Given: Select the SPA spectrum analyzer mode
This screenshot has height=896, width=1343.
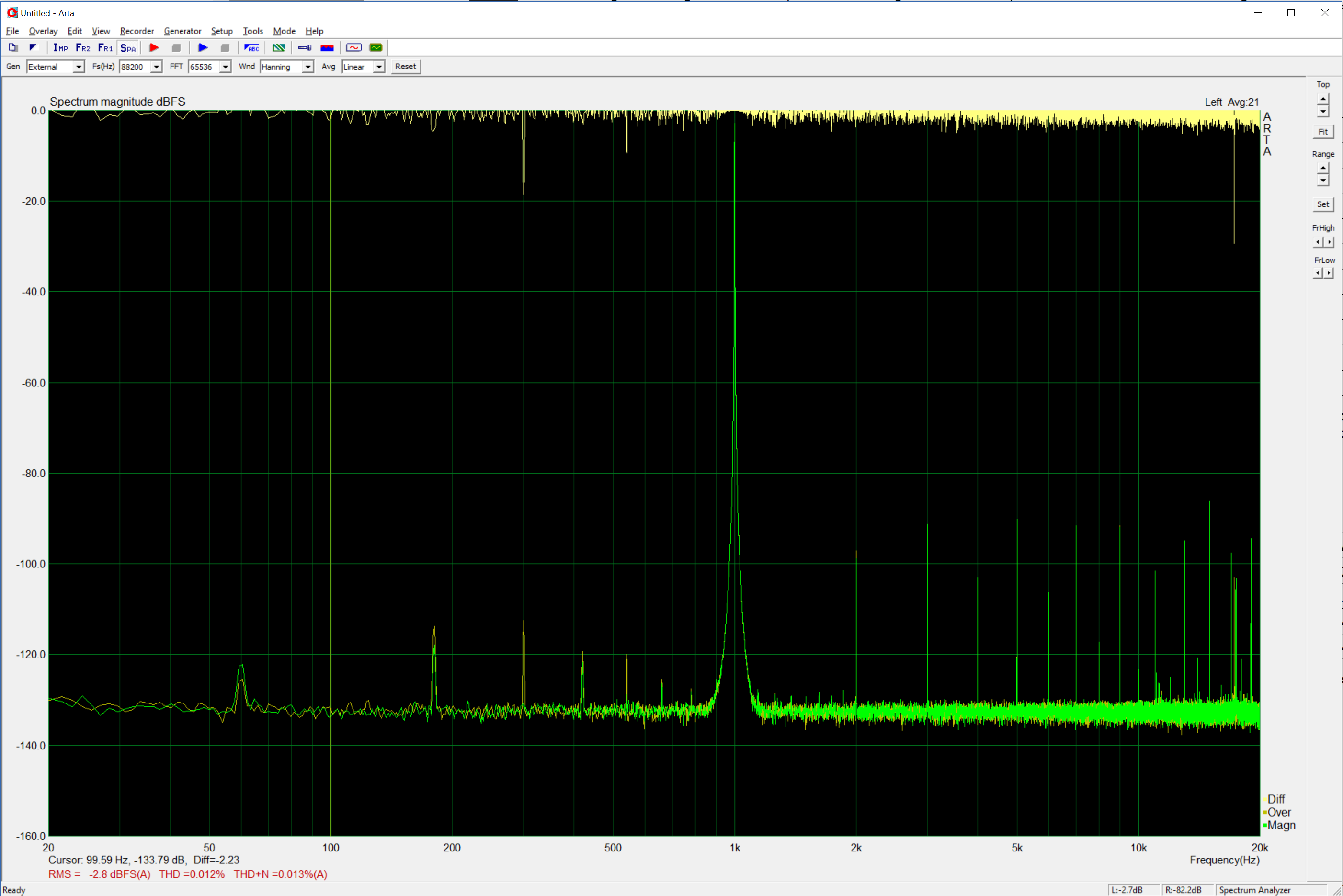Looking at the screenshot, I should pos(128,48).
